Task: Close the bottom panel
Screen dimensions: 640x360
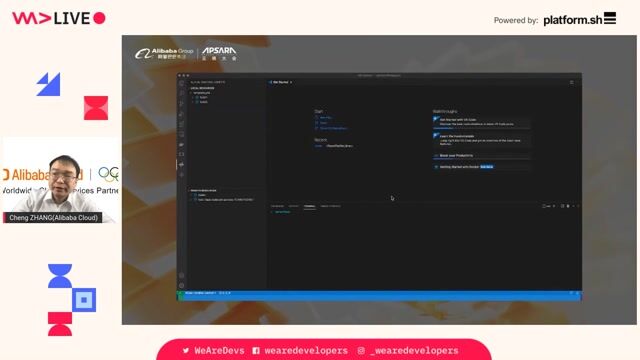Action: click(x=578, y=206)
